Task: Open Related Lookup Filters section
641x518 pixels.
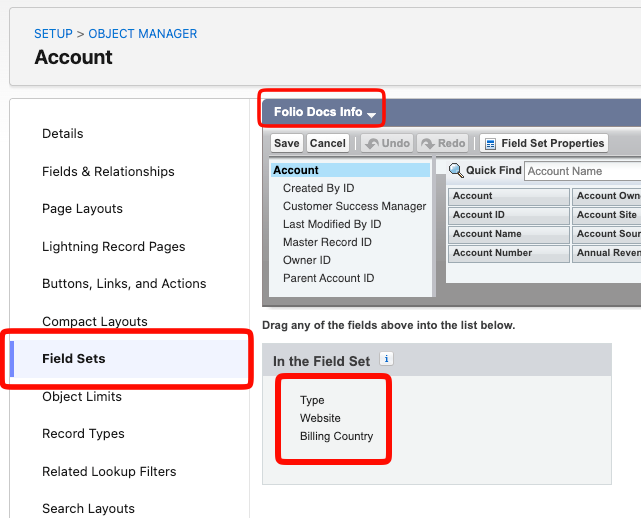Action: [x=109, y=471]
